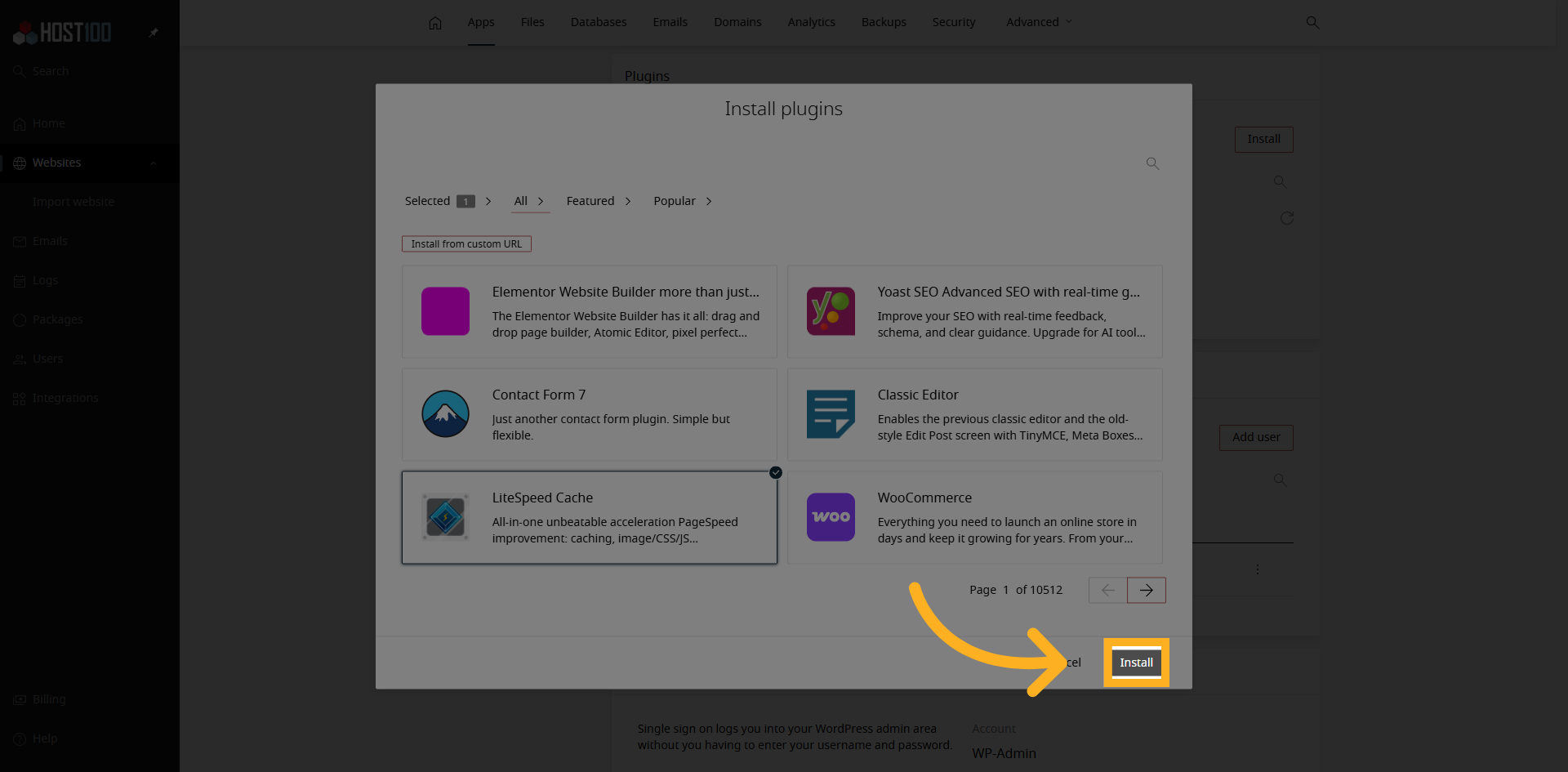Select the Classic Editor plugin title
The image size is (1568, 772).
click(x=918, y=395)
